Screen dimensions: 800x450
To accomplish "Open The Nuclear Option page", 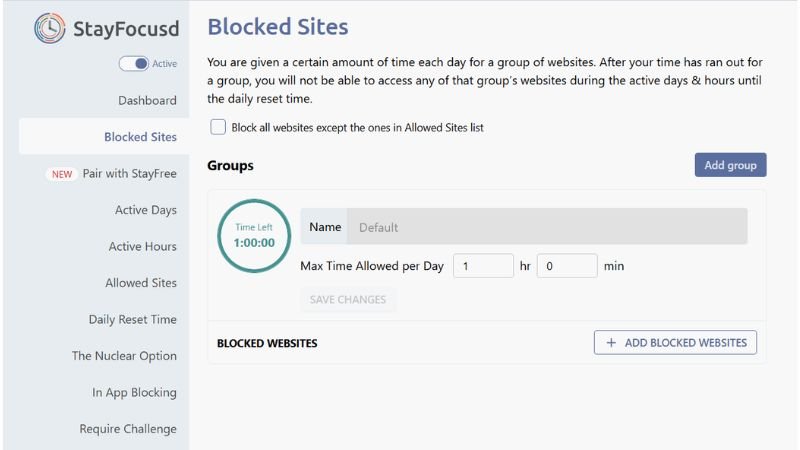I will [124, 356].
